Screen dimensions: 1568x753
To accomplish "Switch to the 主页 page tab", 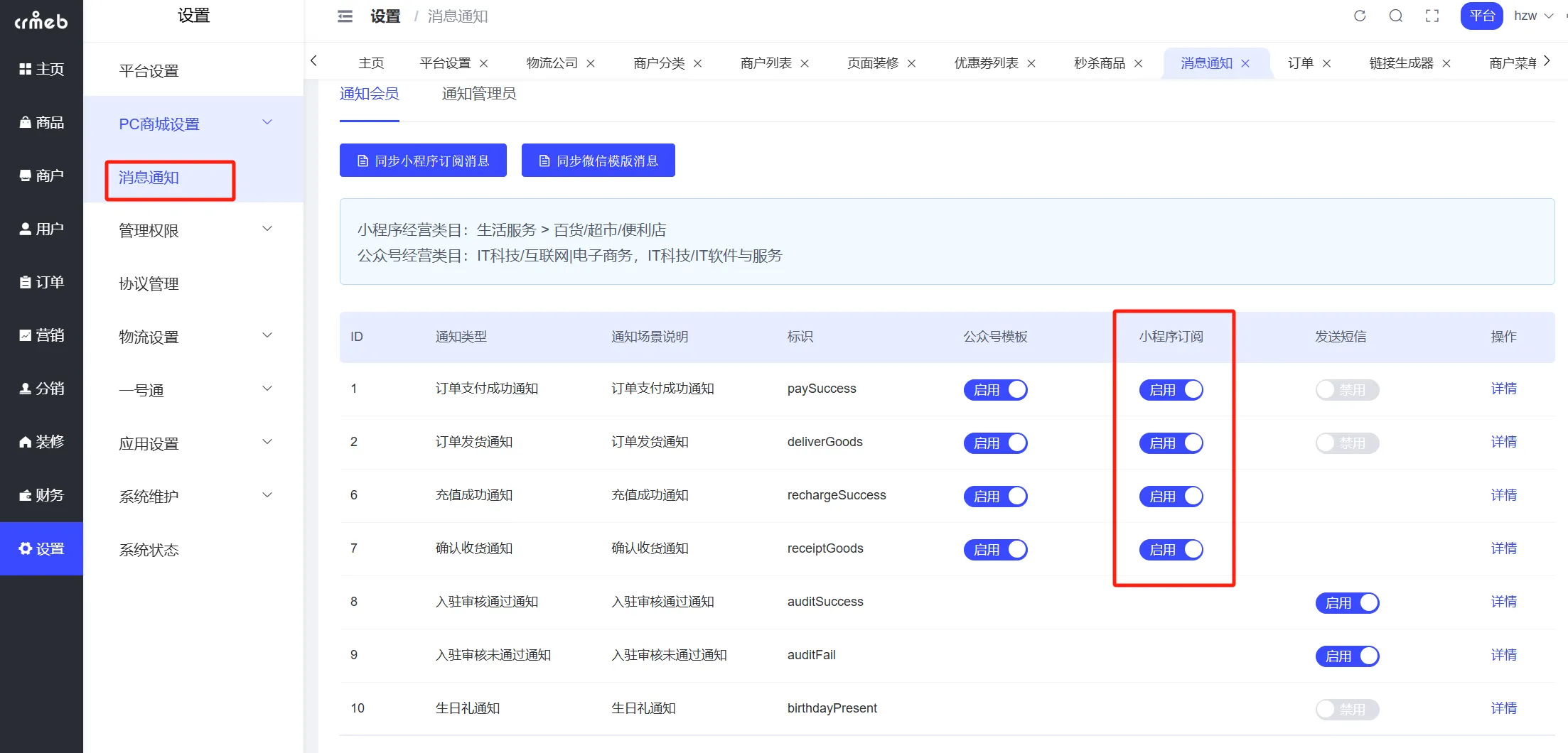I will 371,63.
